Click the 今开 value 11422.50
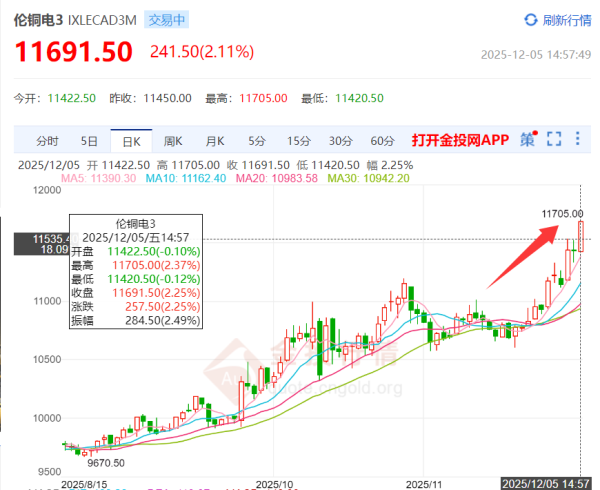 coord(72,98)
